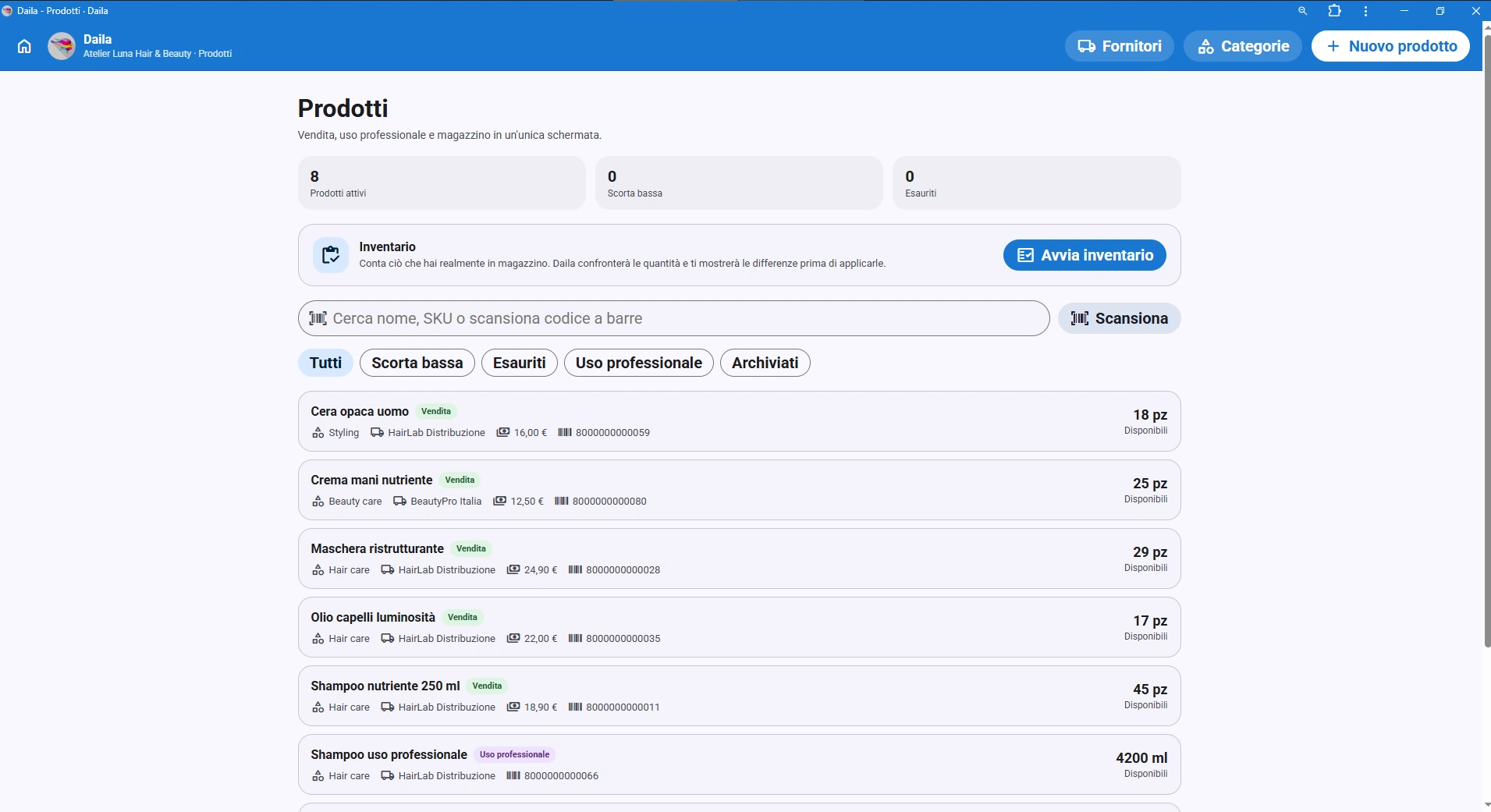The image size is (1491, 812).
Task: Open Cera opaca uomo product
Action: [739, 421]
